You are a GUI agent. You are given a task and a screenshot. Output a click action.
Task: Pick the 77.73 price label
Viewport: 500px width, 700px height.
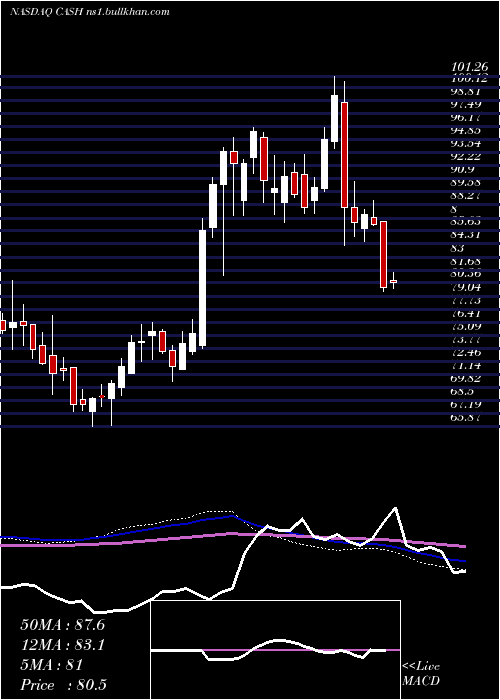(x=467, y=300)
